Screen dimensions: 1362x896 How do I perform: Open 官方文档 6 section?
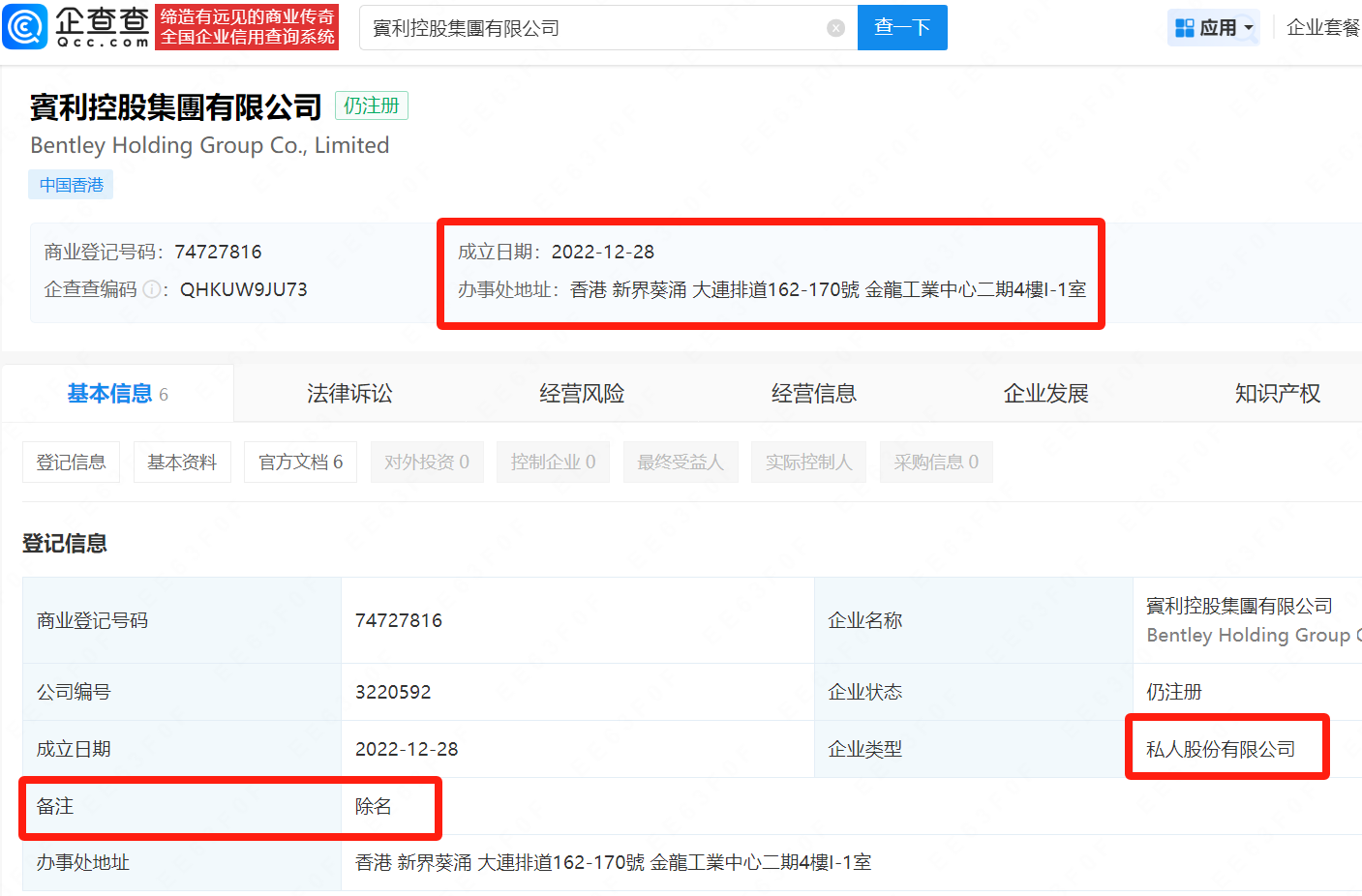point(300,463)
